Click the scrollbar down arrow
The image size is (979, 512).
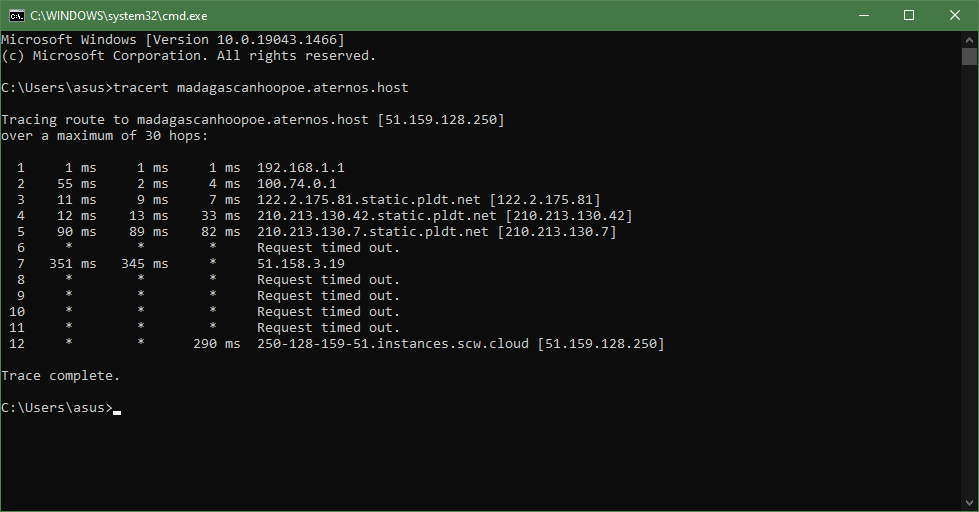[969, 503]
